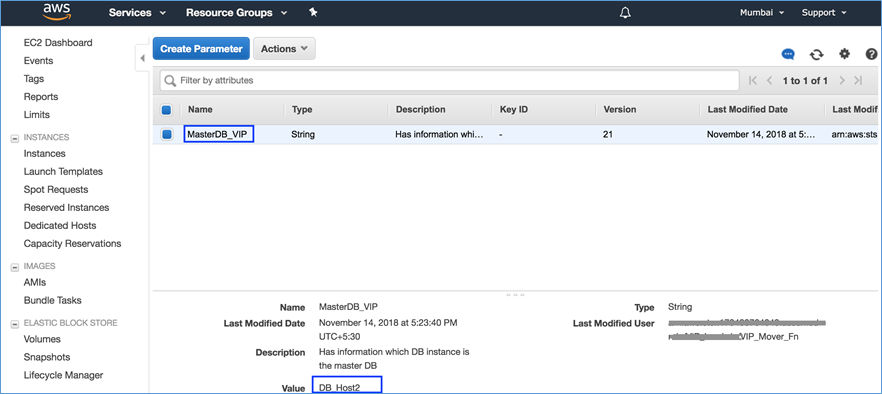Sort by the Key ID column header

(514, 110)
